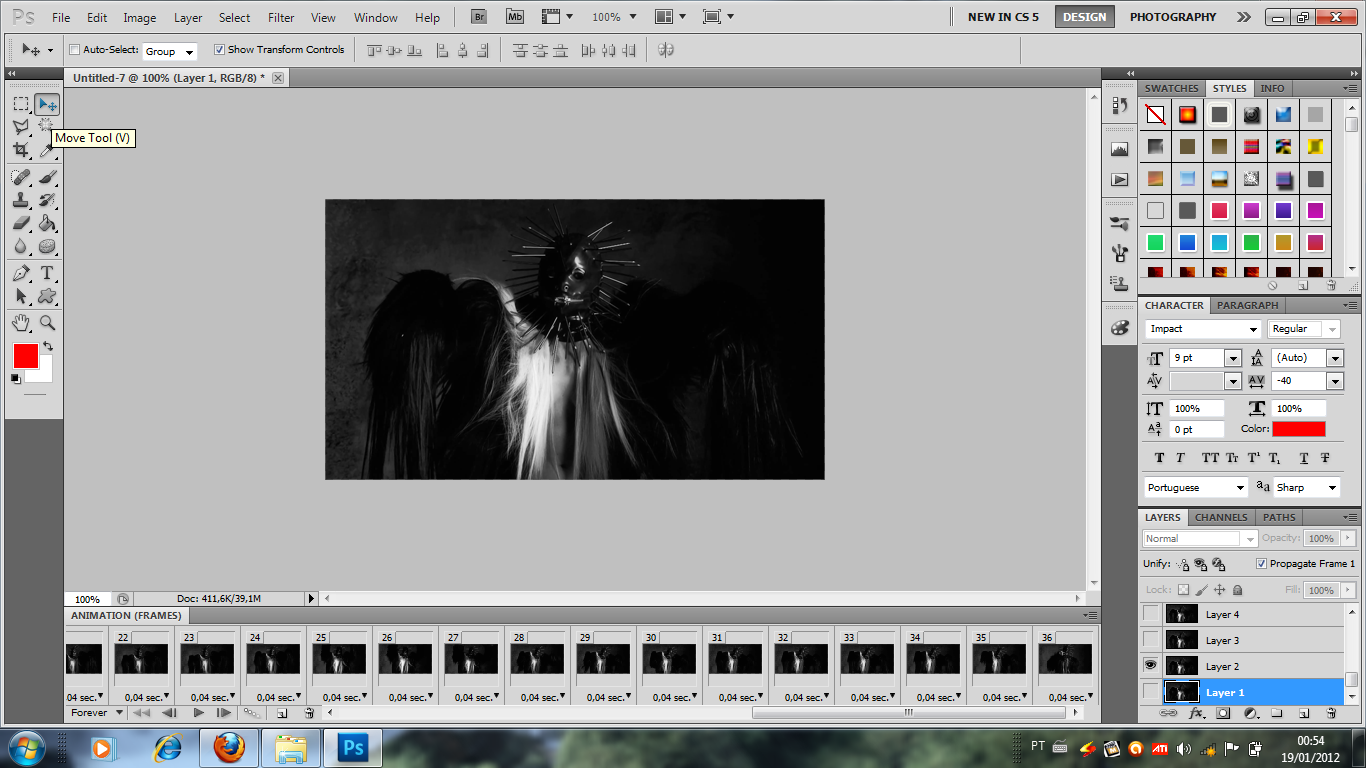
Task: Select the Hand tool
Action: (x=21, y=323)
